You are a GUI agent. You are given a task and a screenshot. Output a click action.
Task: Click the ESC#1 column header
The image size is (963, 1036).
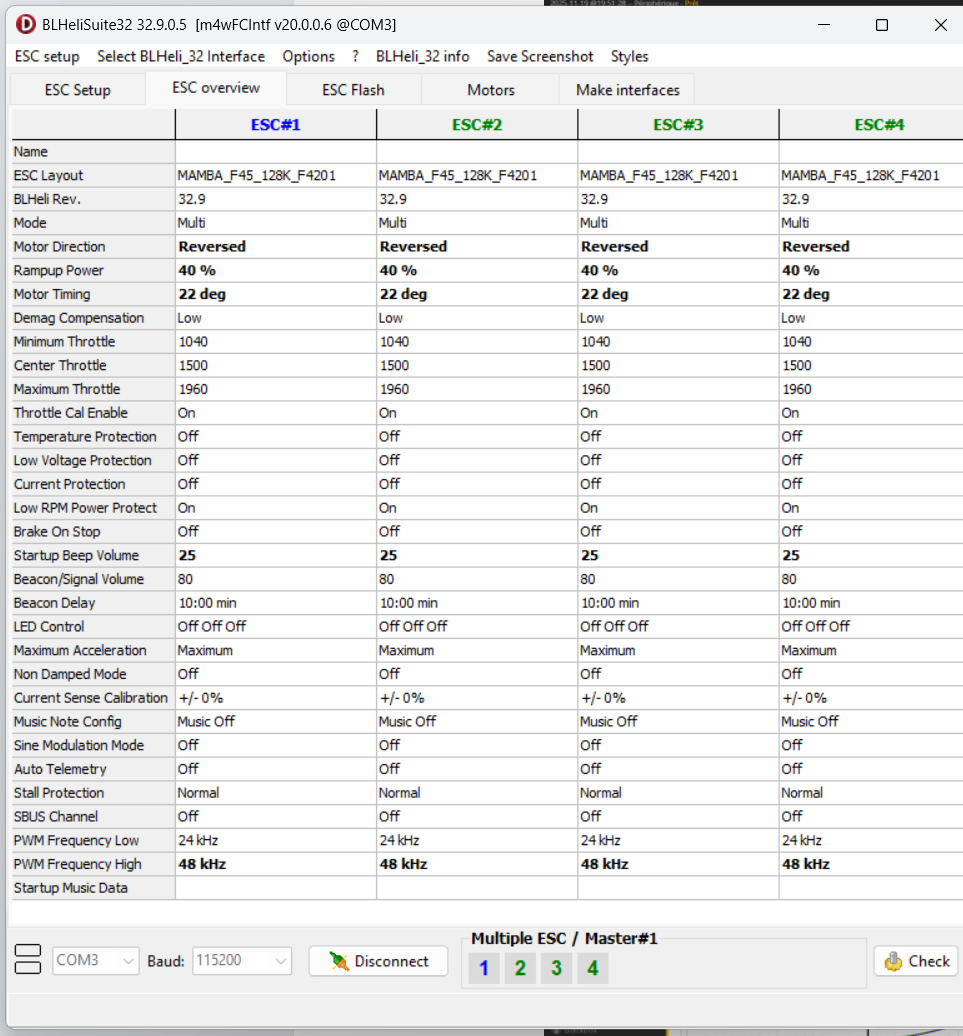click(x=275, y=125)
